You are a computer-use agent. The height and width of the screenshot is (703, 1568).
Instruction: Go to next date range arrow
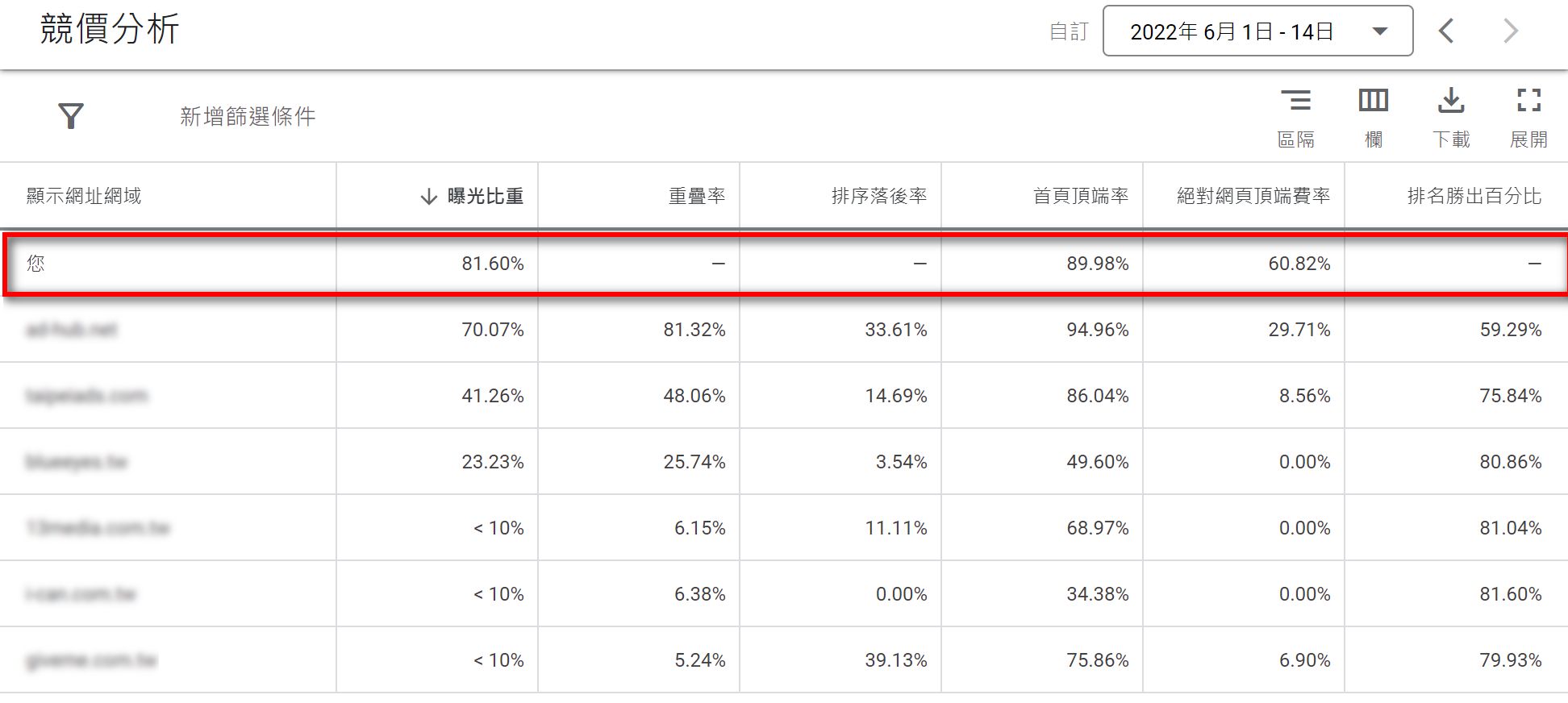1511,31
